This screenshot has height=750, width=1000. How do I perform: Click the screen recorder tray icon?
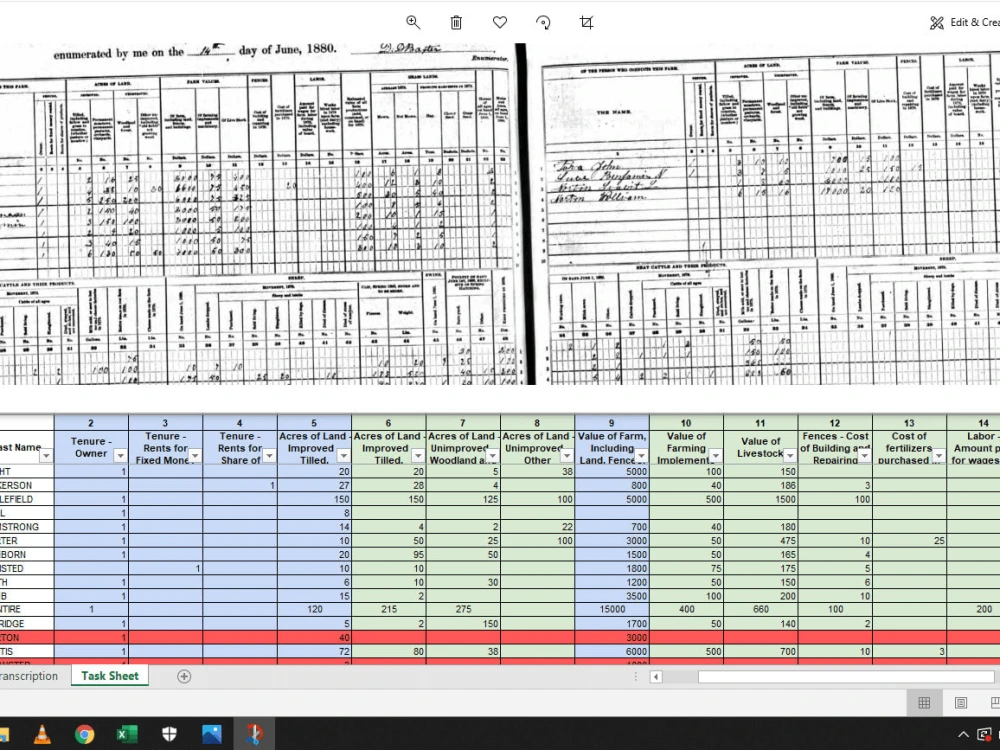986,735
